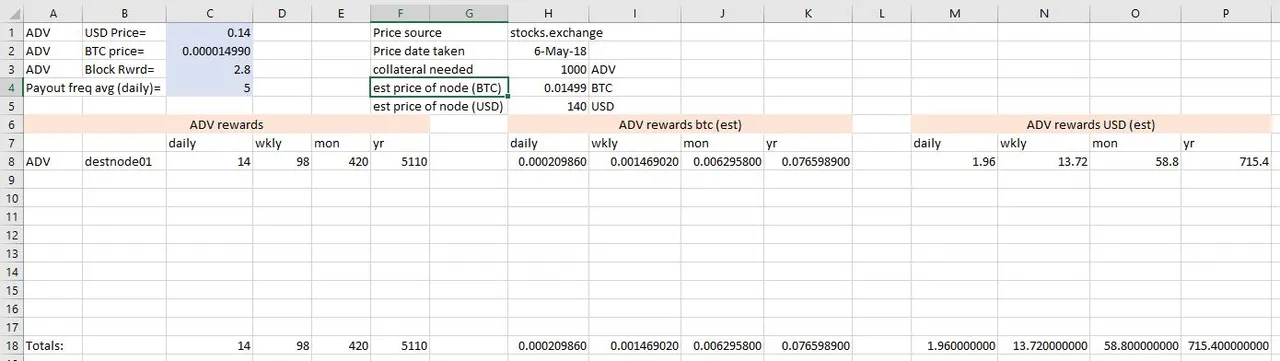Click payout frequency value 5
The width and height of the screenshot is (1280, 361).
[x=209, y=88]
